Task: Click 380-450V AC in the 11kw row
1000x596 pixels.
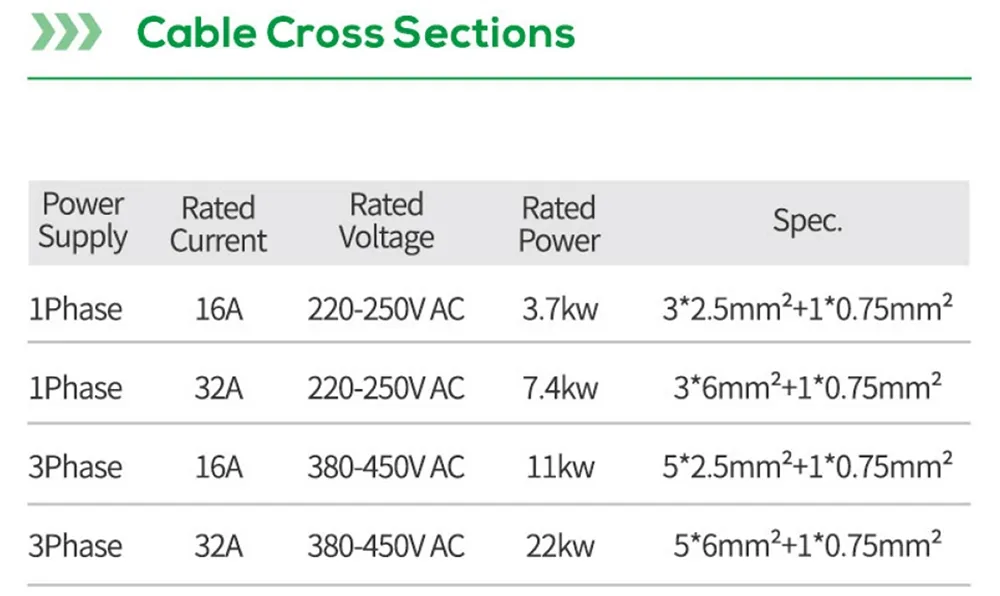Action: [x=386, y=467]
